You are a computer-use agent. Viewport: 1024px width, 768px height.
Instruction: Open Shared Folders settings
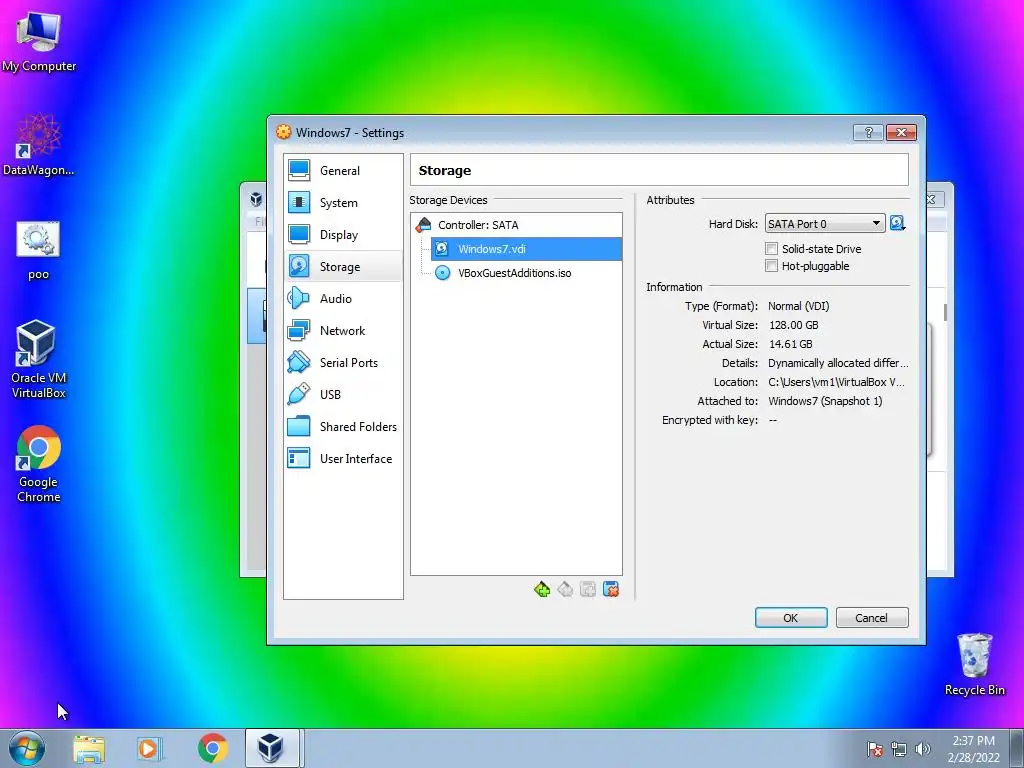click(x=343, y=426)
